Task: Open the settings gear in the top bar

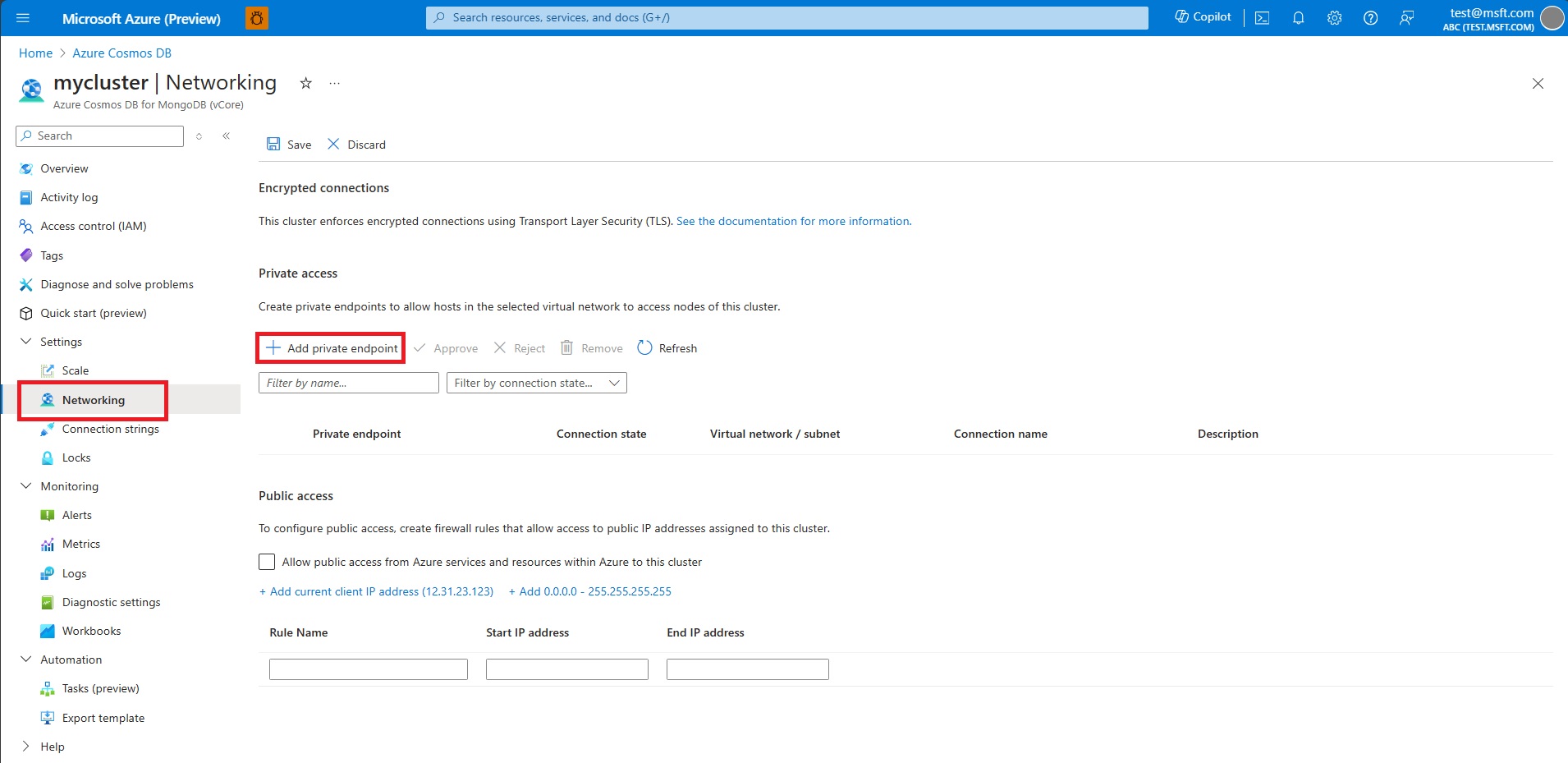Action: [1334, 17]
